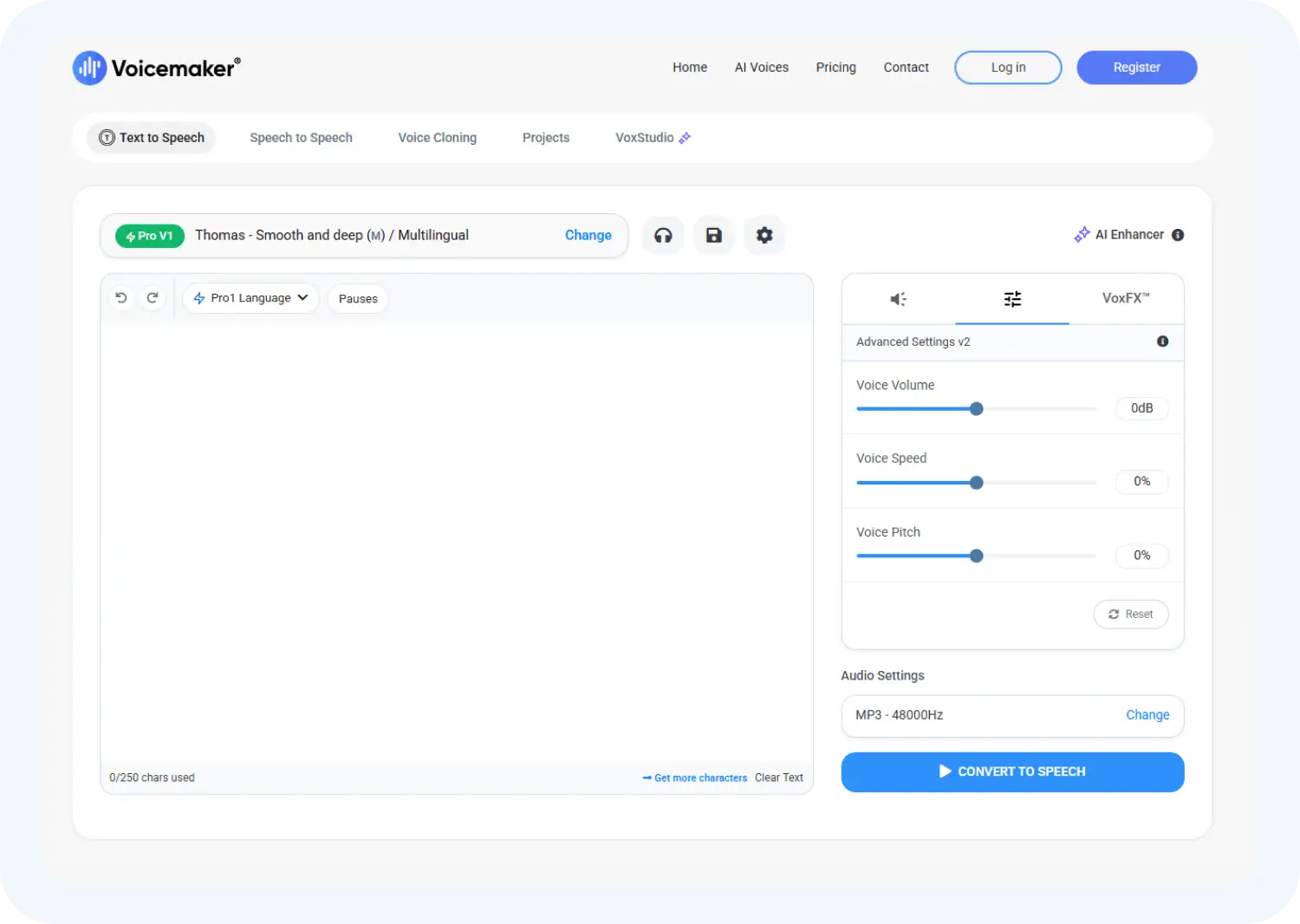This screenshot has width=1300, height=924.
Task: Select Voice Cloning from the navigation
Action: [437, 137]
